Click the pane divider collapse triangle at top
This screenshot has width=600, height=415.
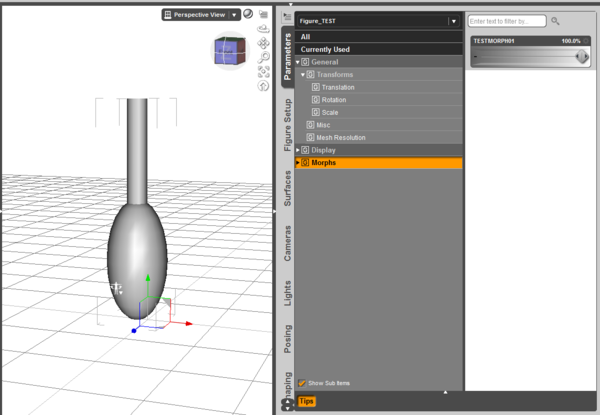pyautogui.click(x=291, y=5)
